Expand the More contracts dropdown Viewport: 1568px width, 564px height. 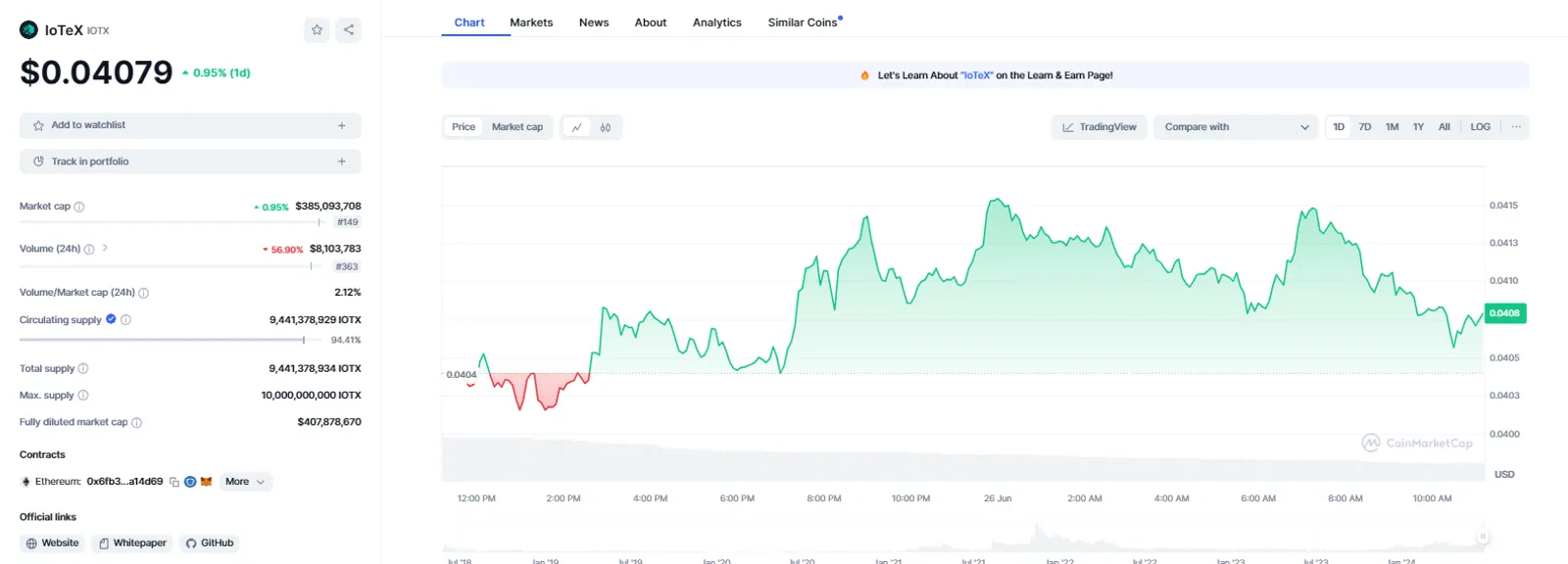point(245,482)
